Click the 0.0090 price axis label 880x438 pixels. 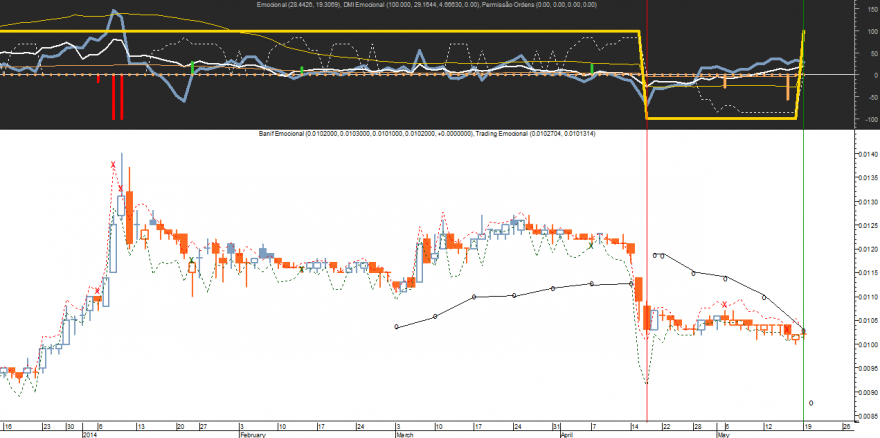(867, 392)
